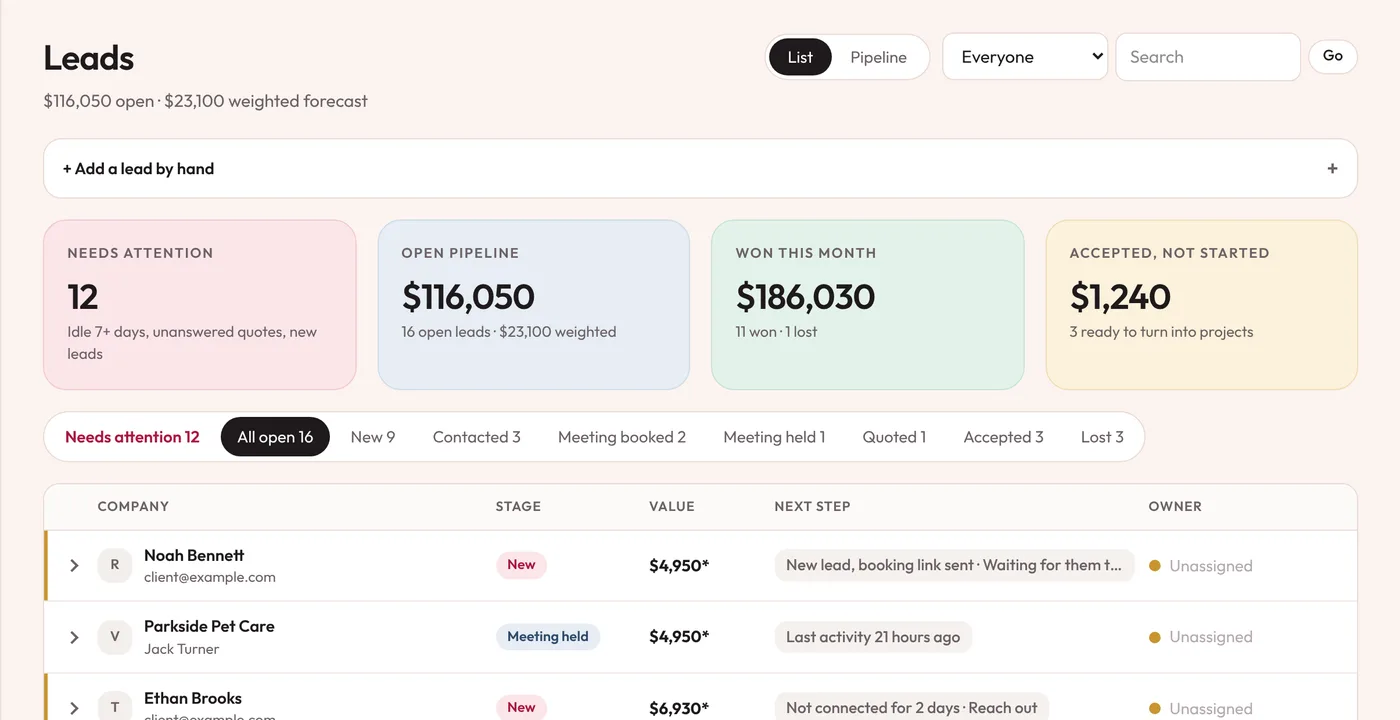
Task: Expand the Noah Bennett row
Action: (x=74, y=565)
